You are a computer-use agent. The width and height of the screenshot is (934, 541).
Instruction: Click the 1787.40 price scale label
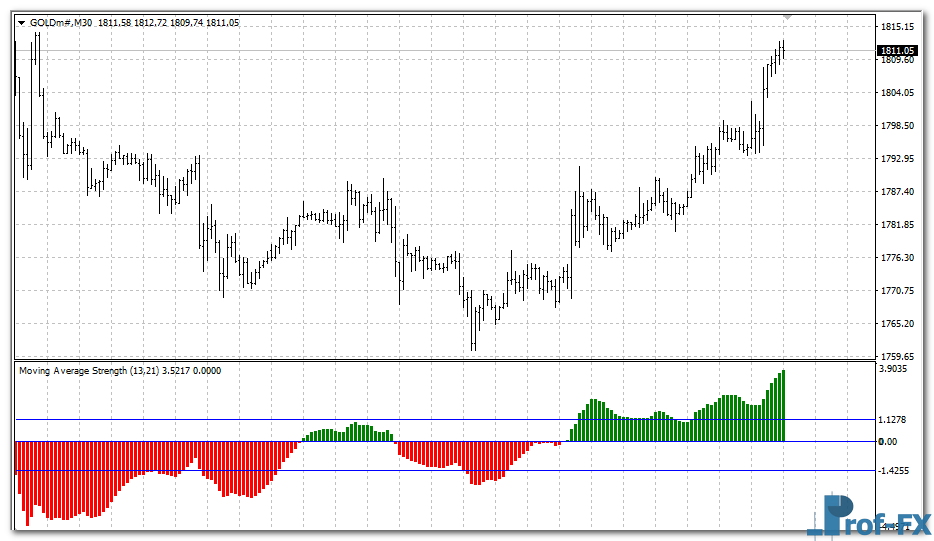tap(897, 192)
